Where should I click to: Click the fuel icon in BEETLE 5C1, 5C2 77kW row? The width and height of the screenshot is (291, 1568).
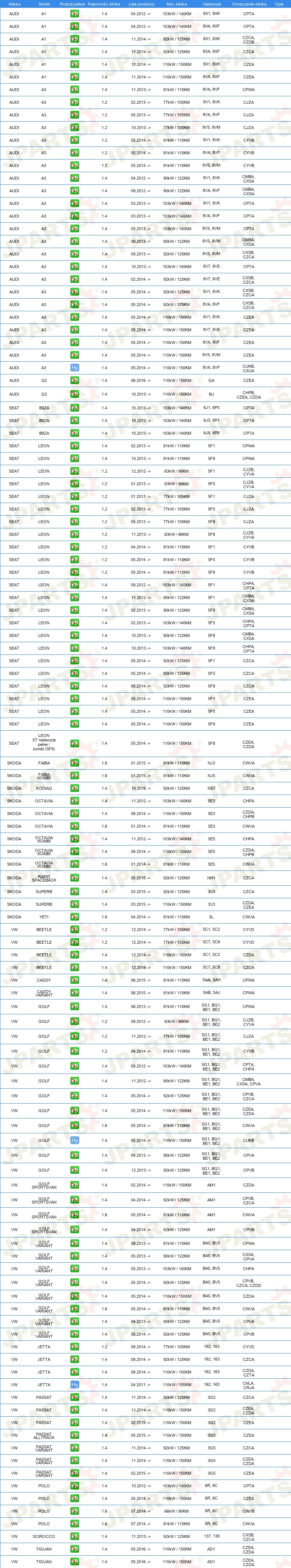click(x=74, y=930)
